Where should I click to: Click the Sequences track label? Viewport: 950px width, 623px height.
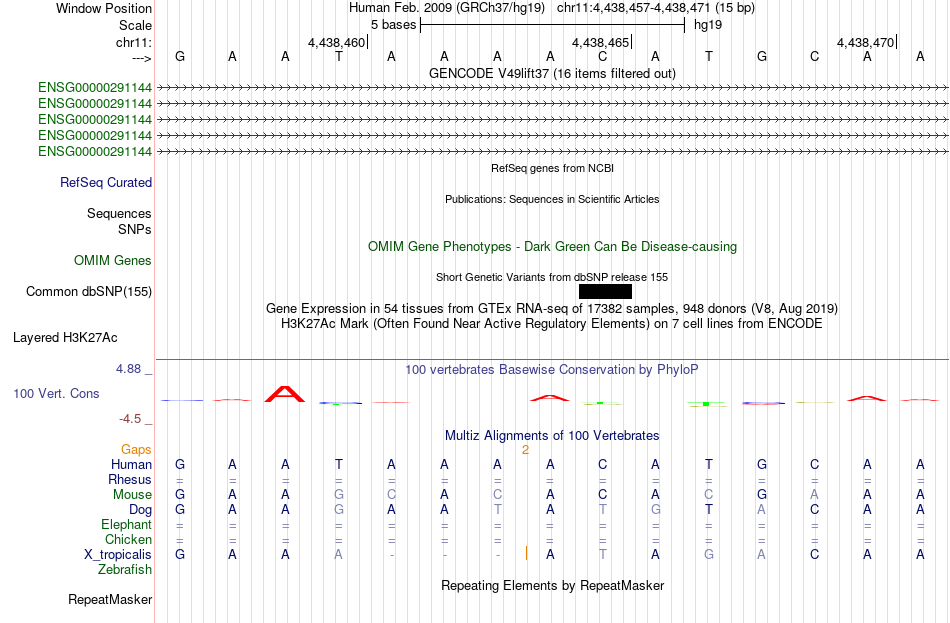pyautogui.click(x=119, y=213)
